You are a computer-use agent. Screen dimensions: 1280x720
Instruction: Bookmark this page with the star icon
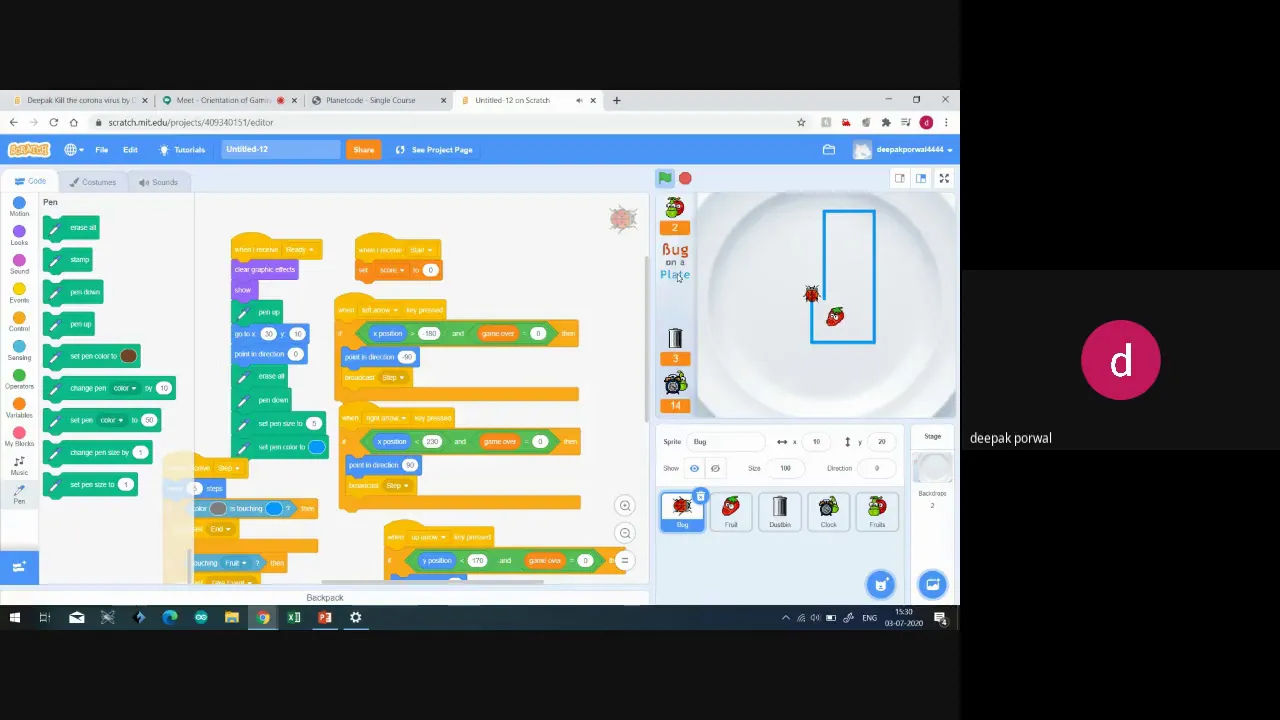coord(801,122)
